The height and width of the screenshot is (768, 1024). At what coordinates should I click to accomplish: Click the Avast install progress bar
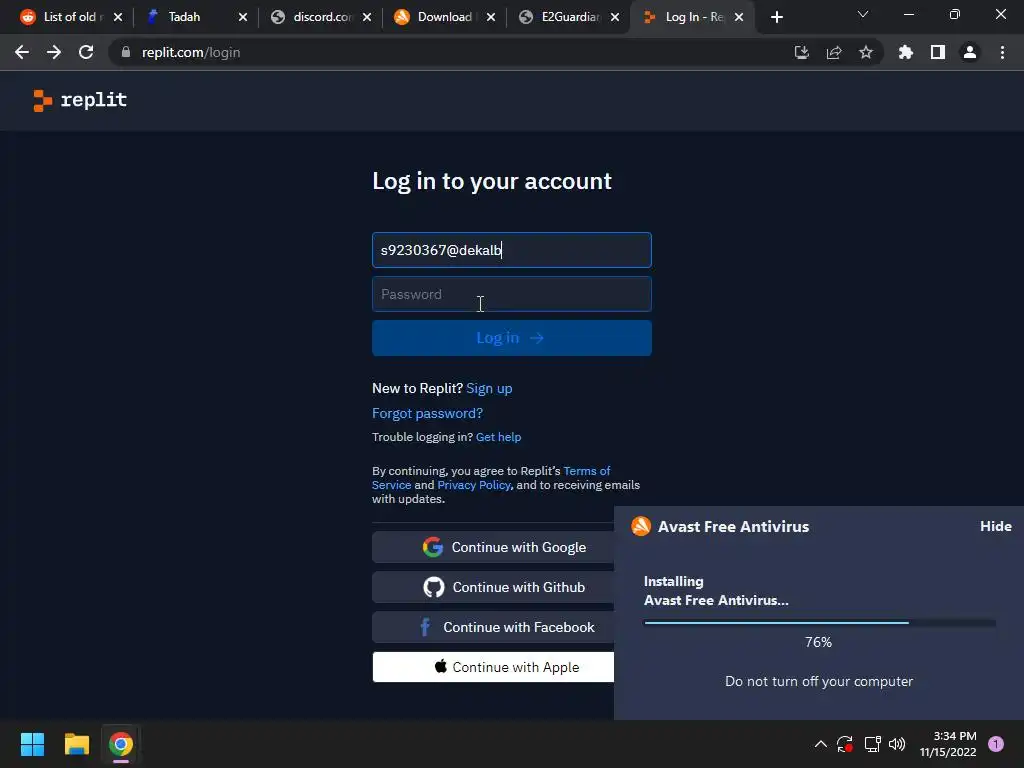[820, 623]
